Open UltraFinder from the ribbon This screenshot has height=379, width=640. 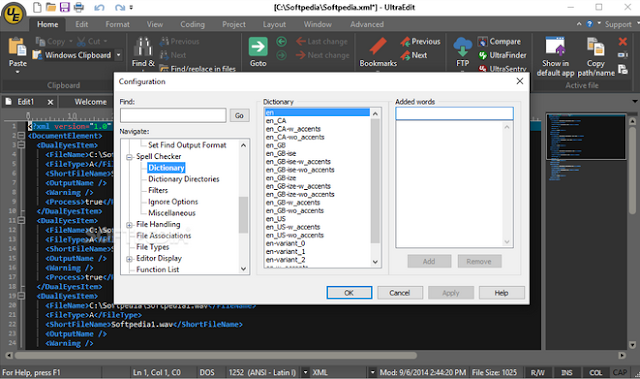pyautogui.click(x=502, y=55)
